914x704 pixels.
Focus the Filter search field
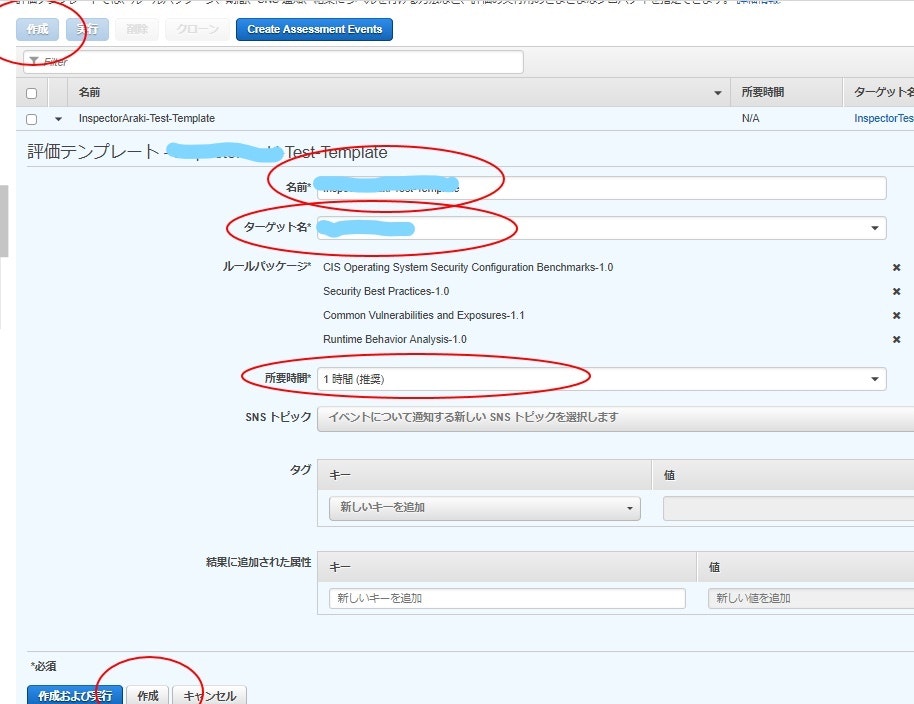tap(273, 62)
